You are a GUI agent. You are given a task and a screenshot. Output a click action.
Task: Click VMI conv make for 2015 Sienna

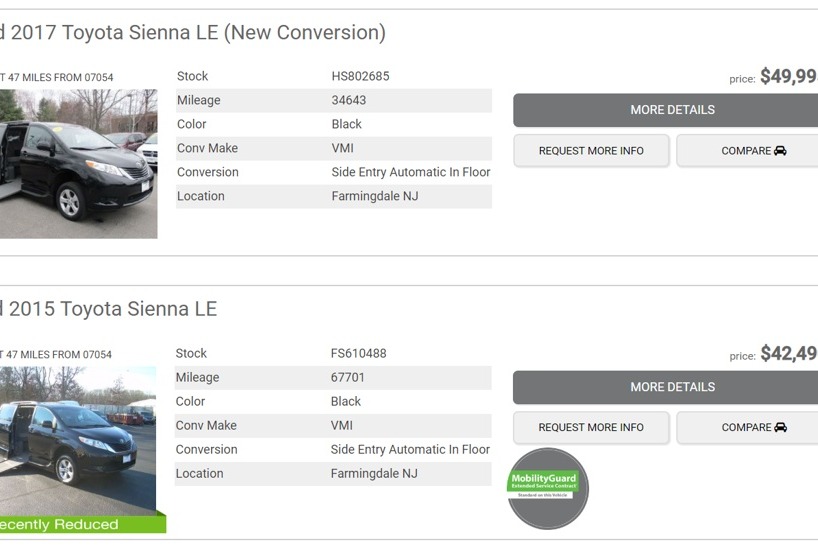point(342,426)
